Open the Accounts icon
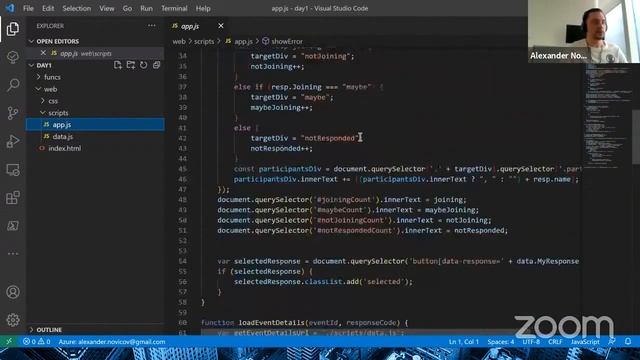 [x=13, y=292]
